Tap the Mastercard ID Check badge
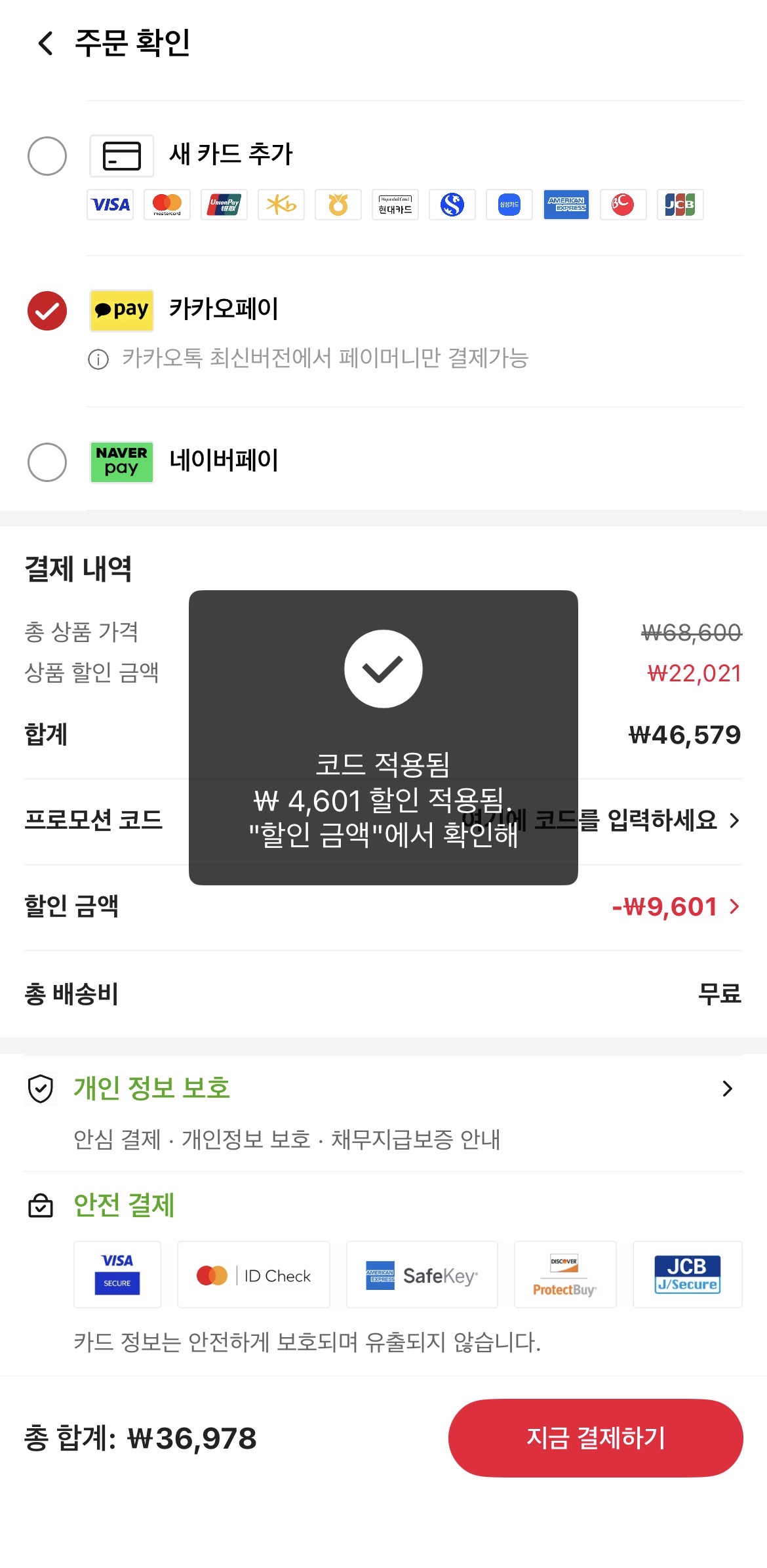This screenshot has width=767, height=1568. tap(254, 1275)
